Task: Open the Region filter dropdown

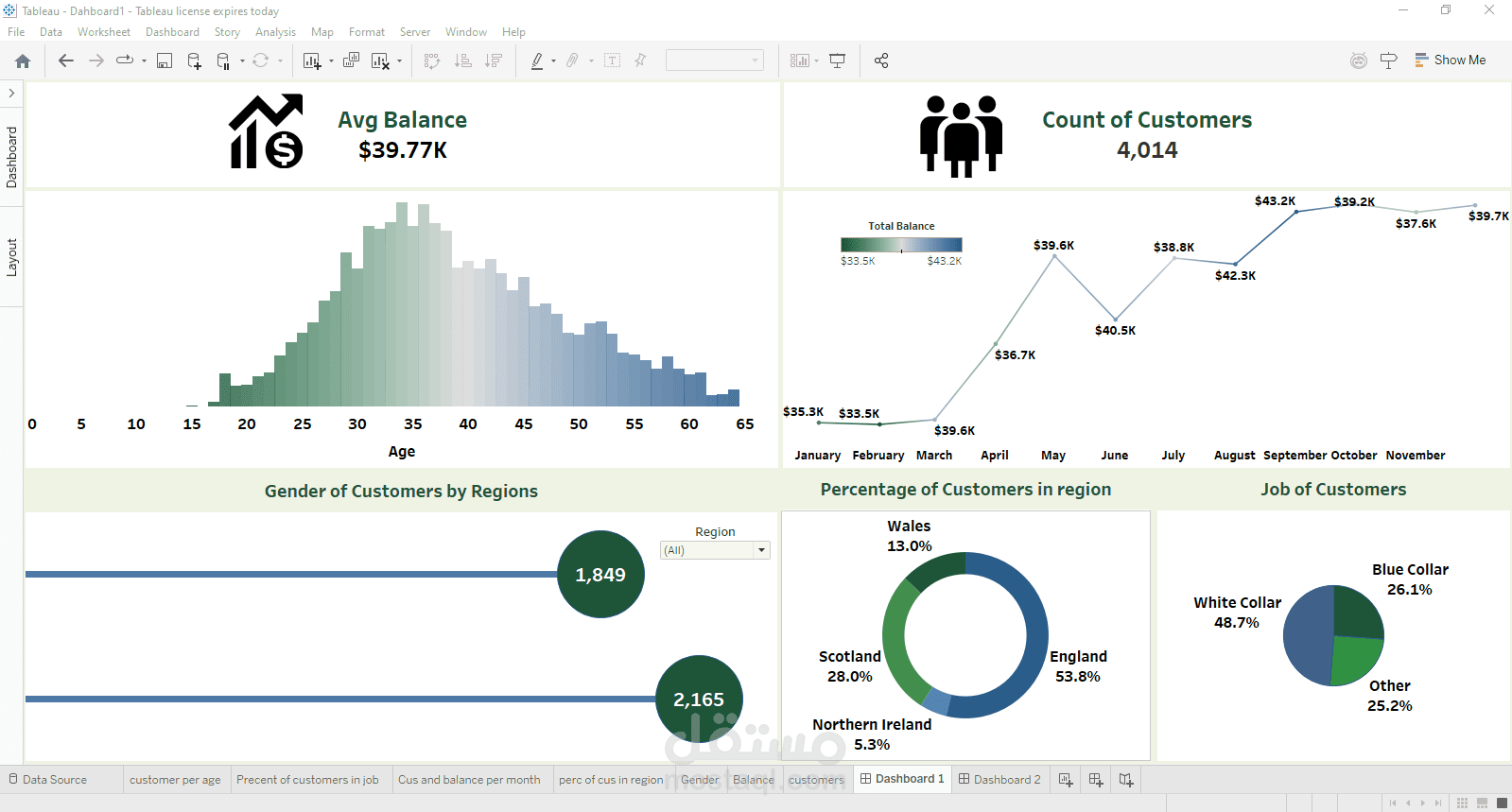Action: coord(715,550)
